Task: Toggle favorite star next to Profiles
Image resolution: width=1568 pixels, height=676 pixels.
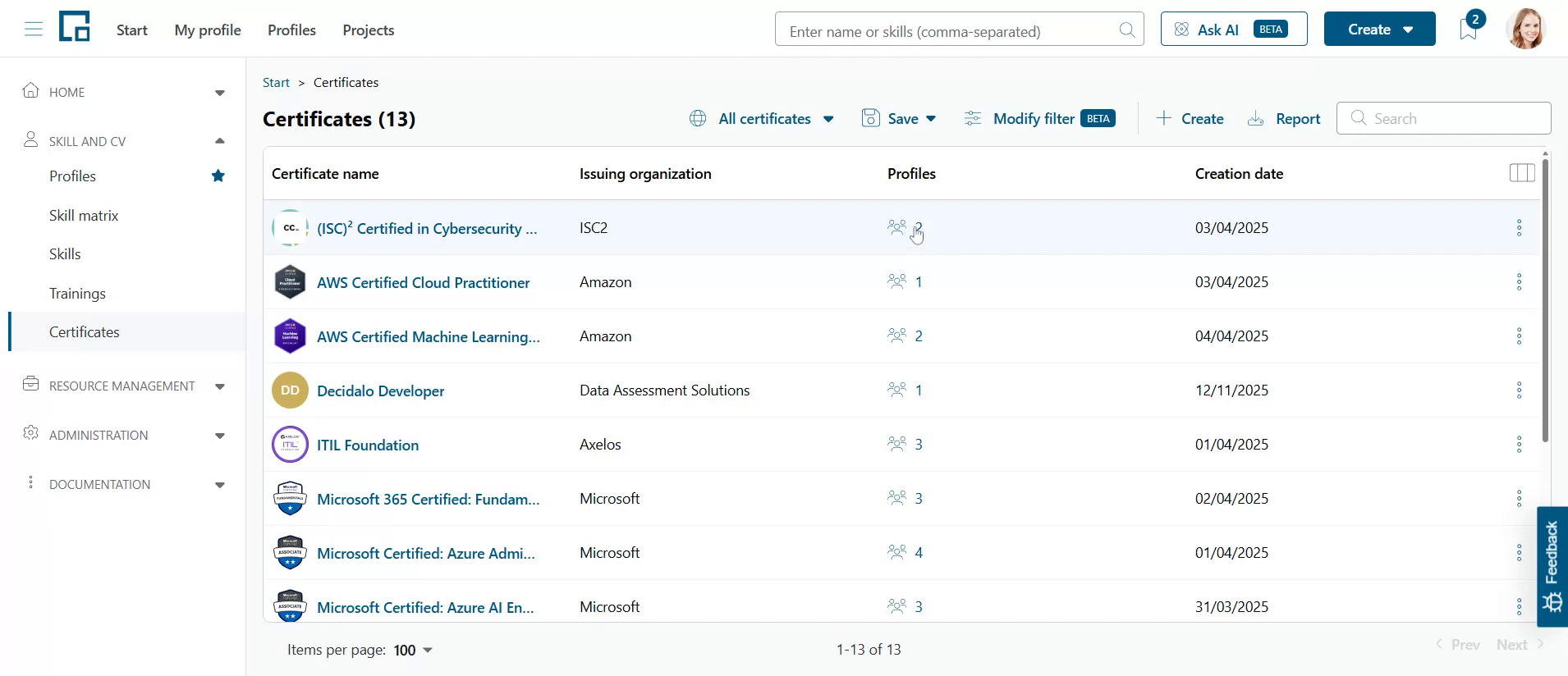Action: pos(218,176)
